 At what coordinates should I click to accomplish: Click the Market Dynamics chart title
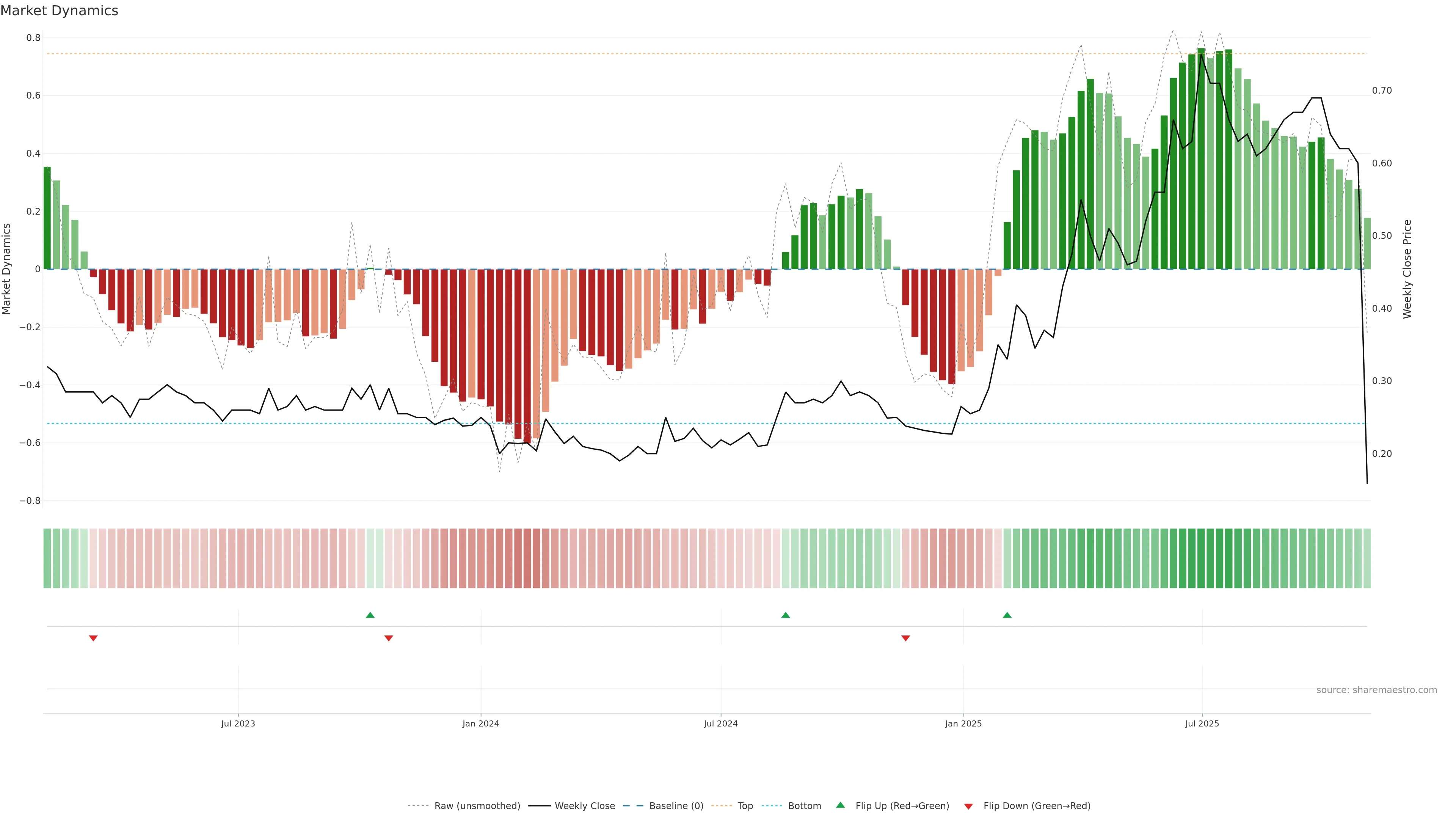(x=60, y=11)
